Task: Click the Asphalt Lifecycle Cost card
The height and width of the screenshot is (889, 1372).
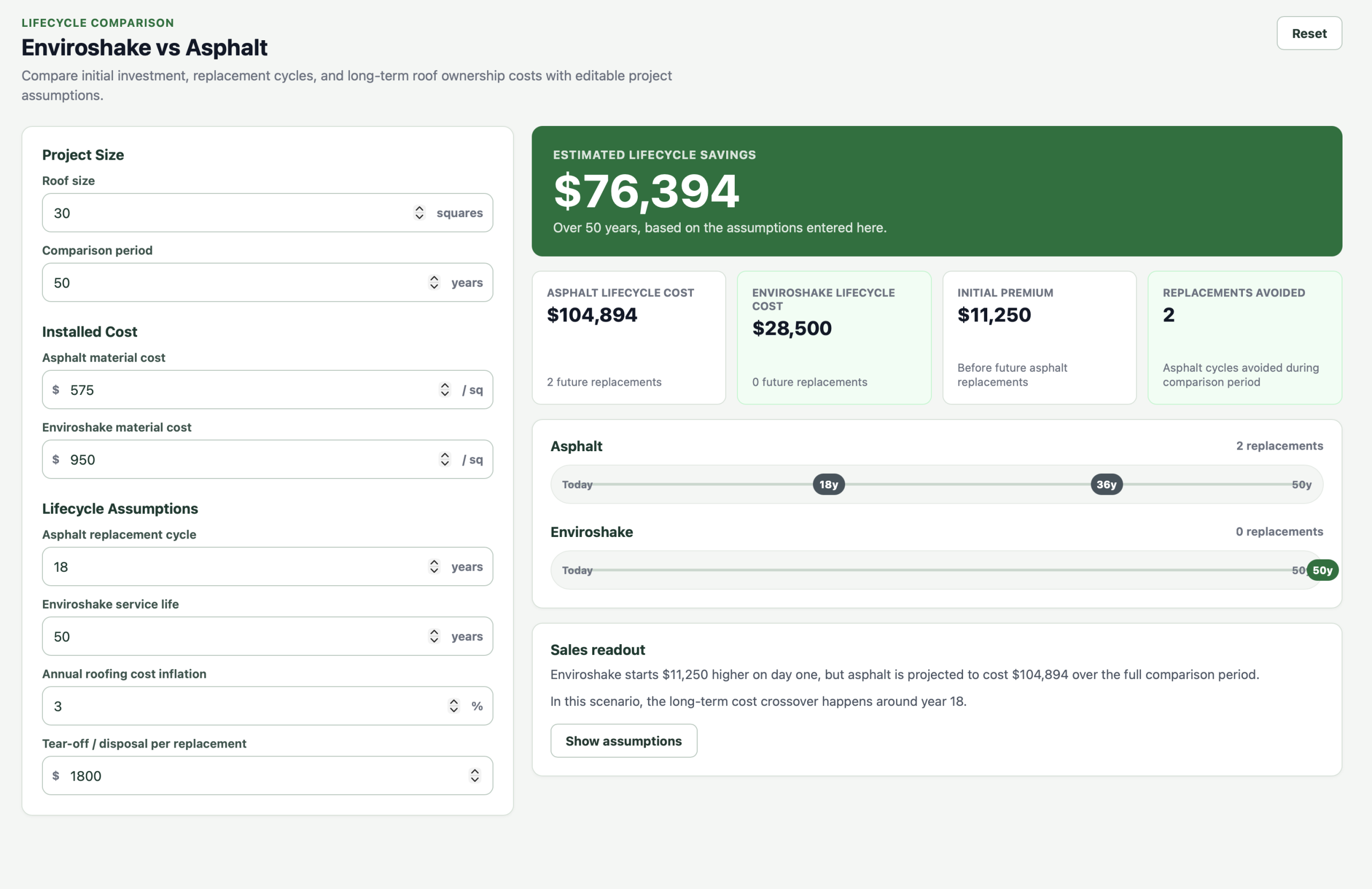Action: pyautogui.click(x=629, y=338)
